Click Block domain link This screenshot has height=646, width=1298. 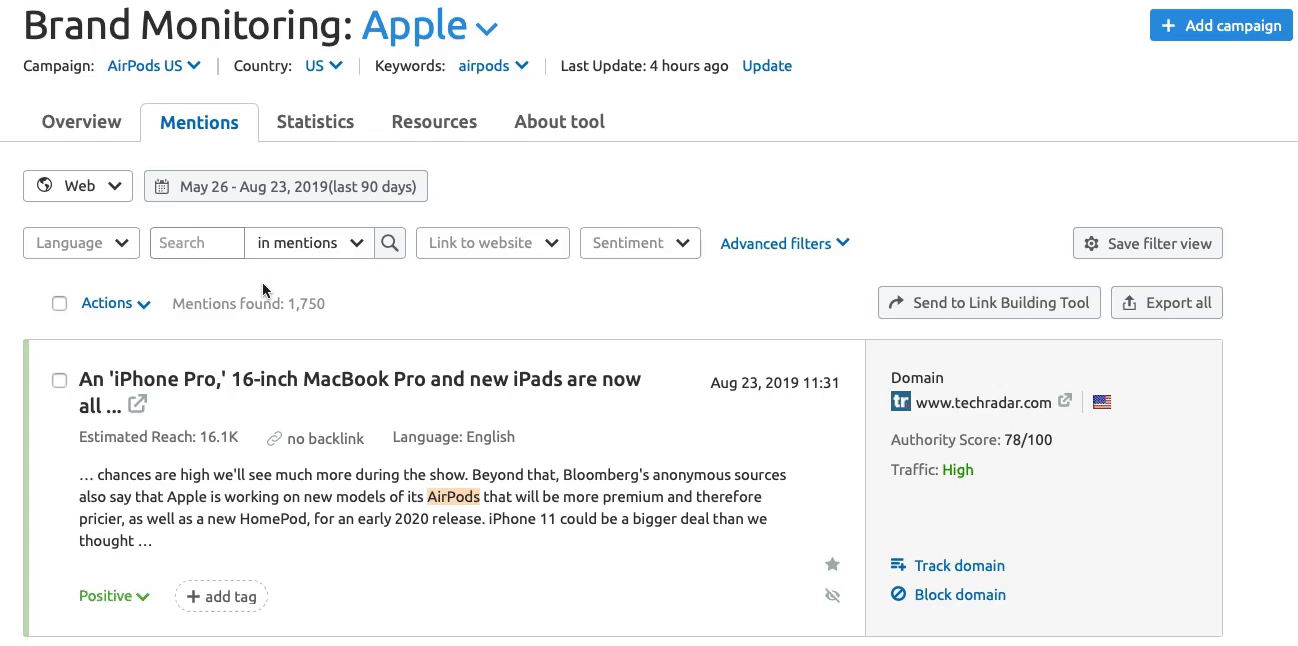tap(948, 594)
